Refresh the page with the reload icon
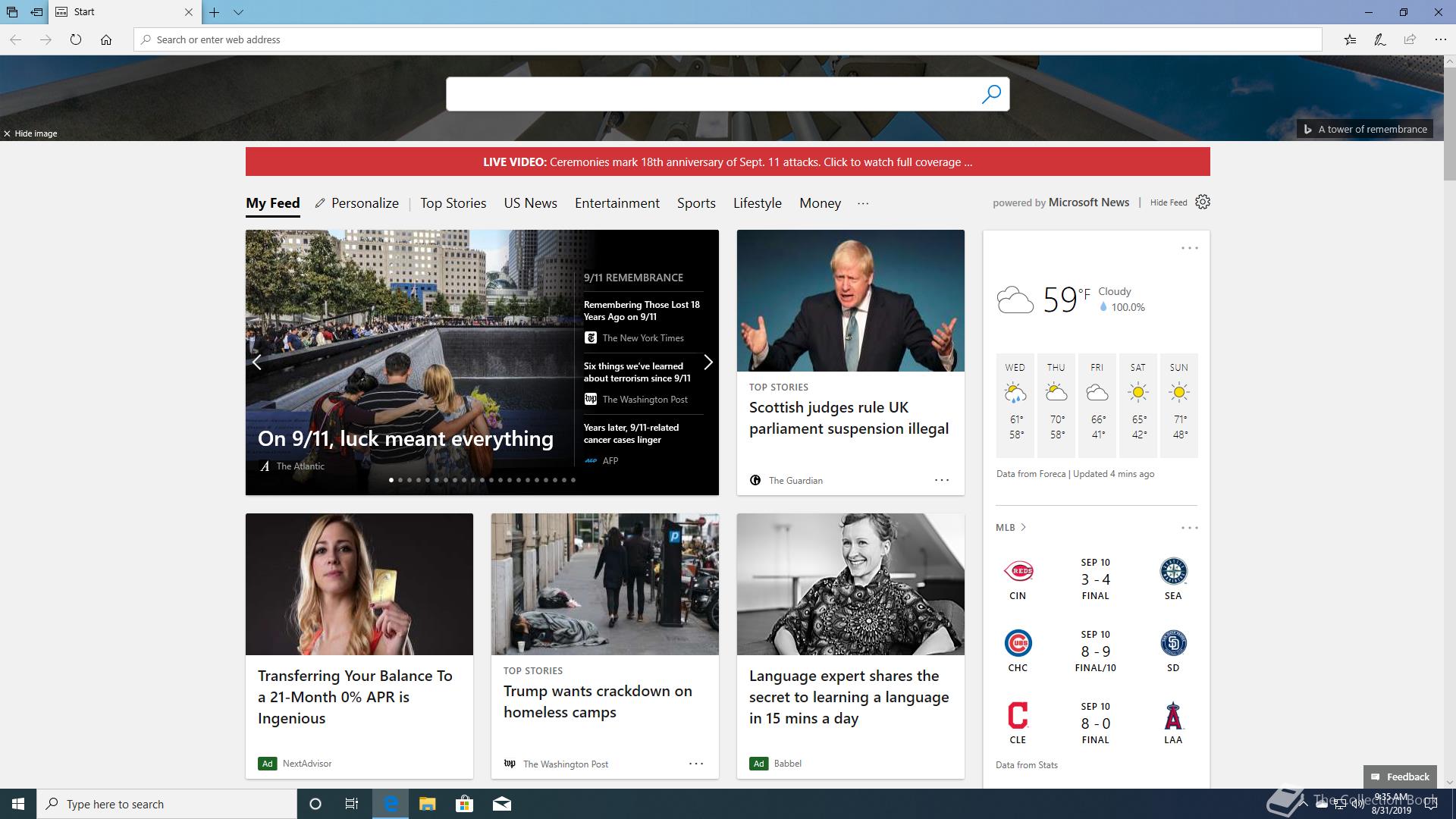Image resolution: width=1456 pixels, height=819 pixels. tap(76, 39)
